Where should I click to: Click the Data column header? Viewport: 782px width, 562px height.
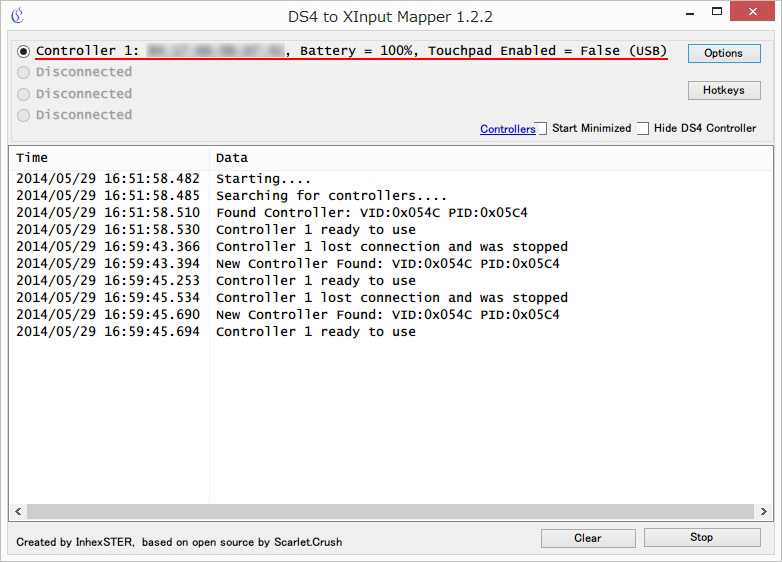[x=491, y=158]
